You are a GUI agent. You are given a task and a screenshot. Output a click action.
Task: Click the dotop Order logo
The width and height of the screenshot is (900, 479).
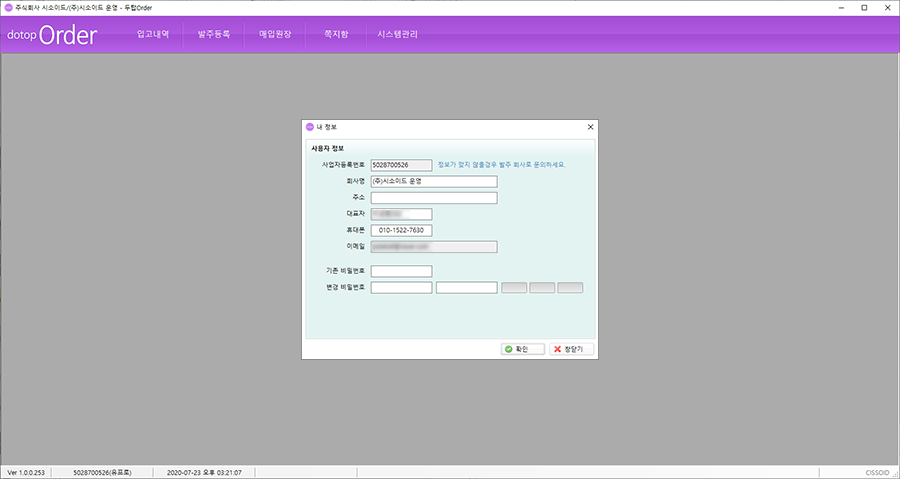point(52,35)
